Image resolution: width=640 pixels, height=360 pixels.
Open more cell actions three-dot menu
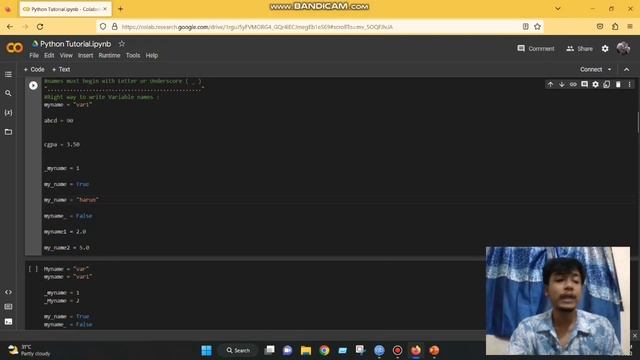(x=629, y=84)
